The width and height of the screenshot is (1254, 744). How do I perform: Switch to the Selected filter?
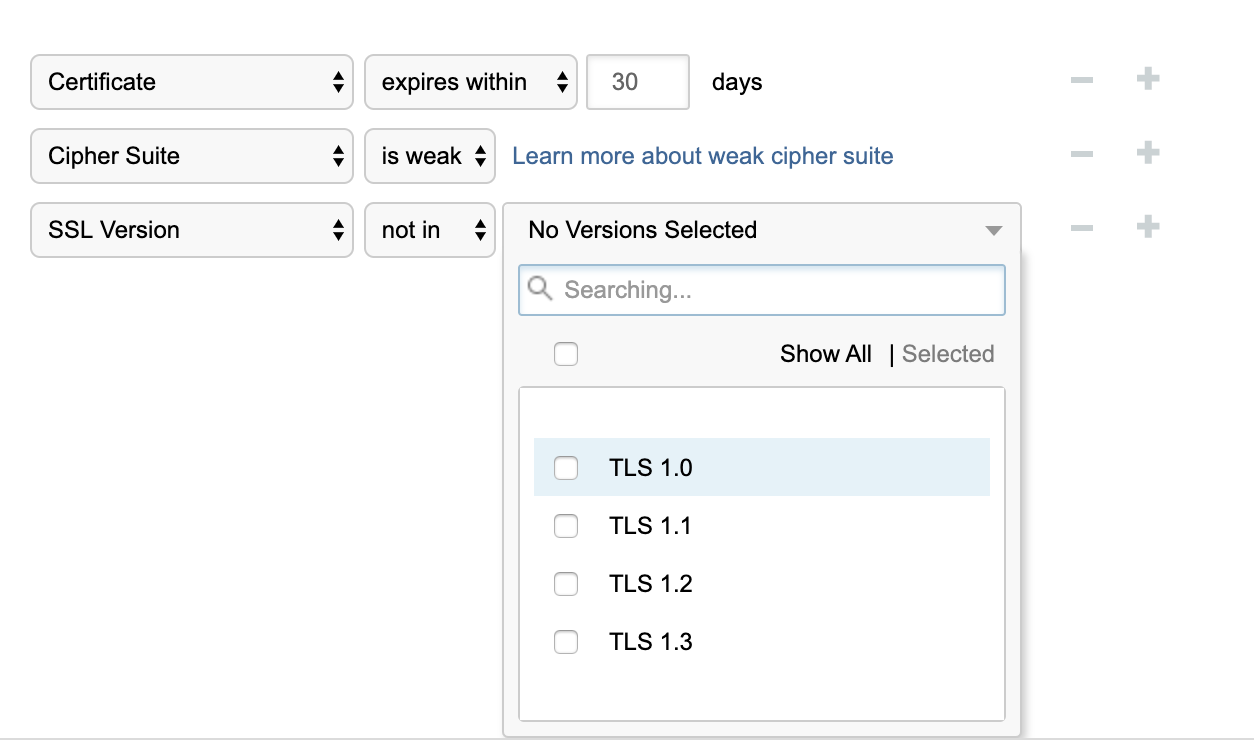[948, 354]
